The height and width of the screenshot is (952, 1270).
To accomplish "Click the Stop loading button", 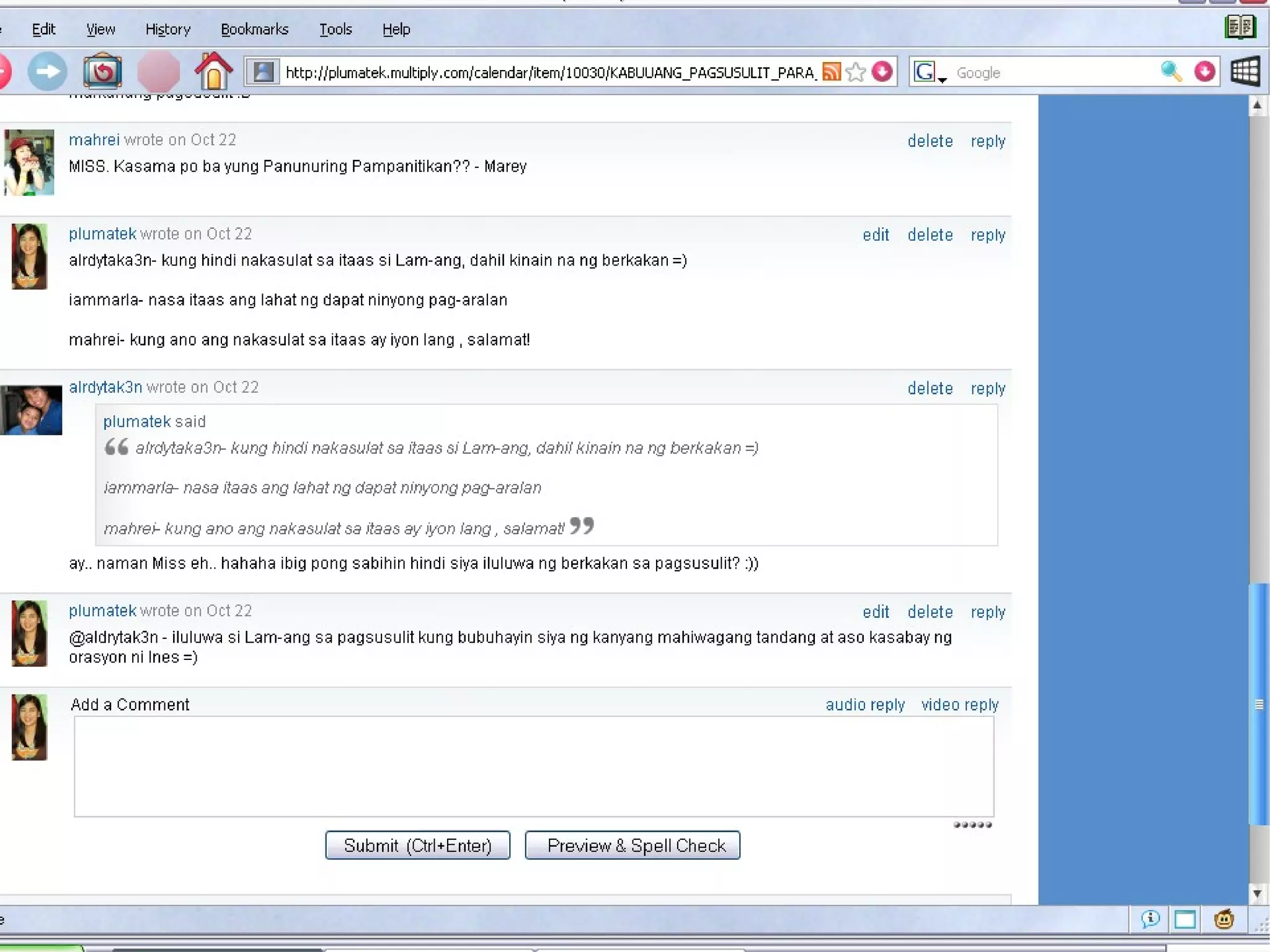I will [158, 72].
